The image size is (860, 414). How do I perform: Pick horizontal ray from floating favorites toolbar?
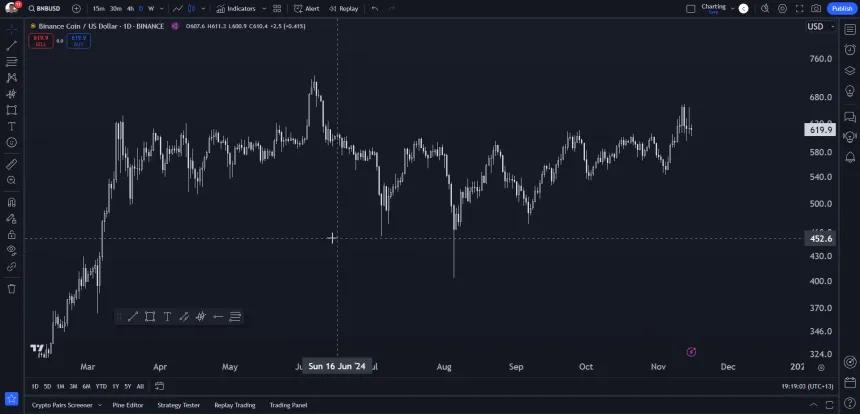pyautogui.click(x=218, y=316)
